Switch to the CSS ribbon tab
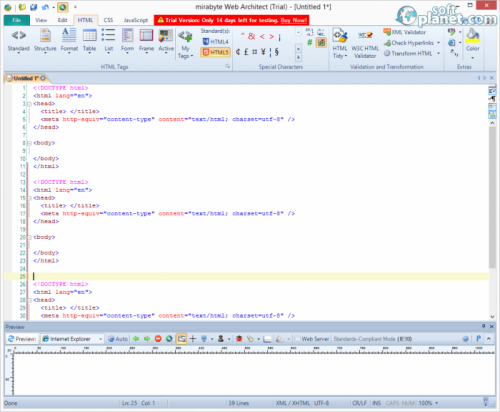The width and height of the screenshot is (500, 412). click(108, 20)
